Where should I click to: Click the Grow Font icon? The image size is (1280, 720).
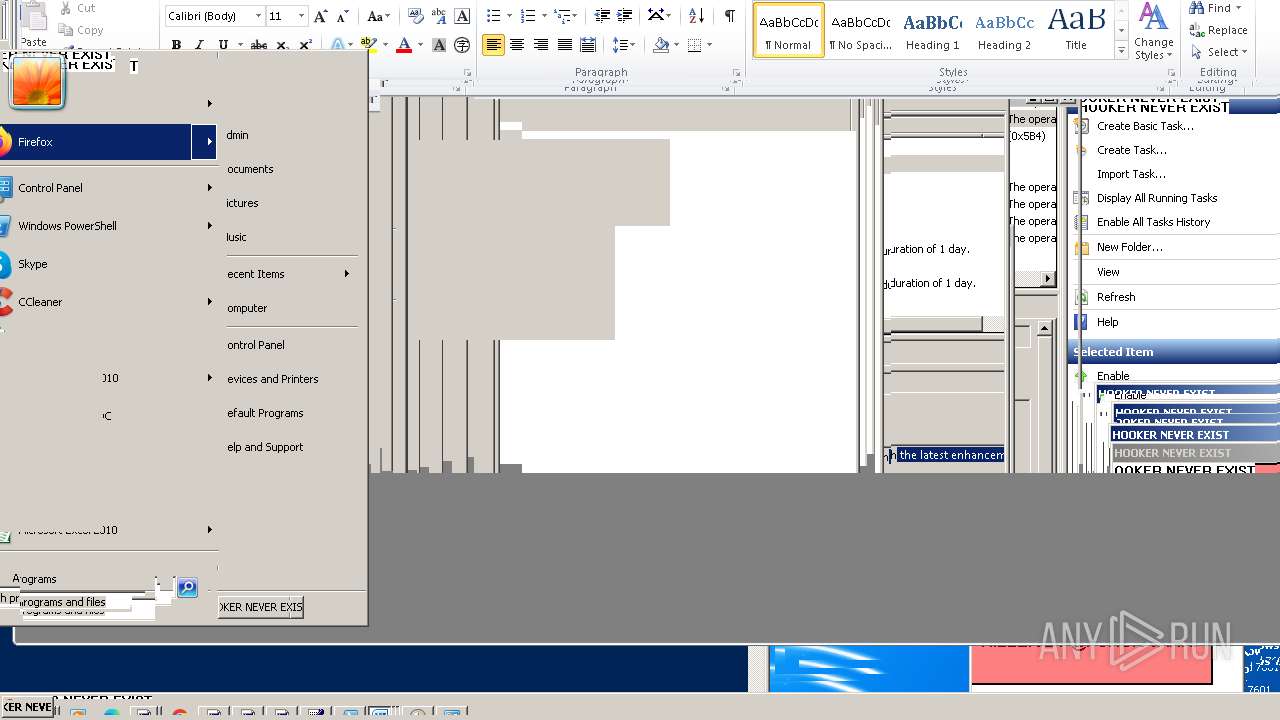pyautogui.click(x=320, y=16)
